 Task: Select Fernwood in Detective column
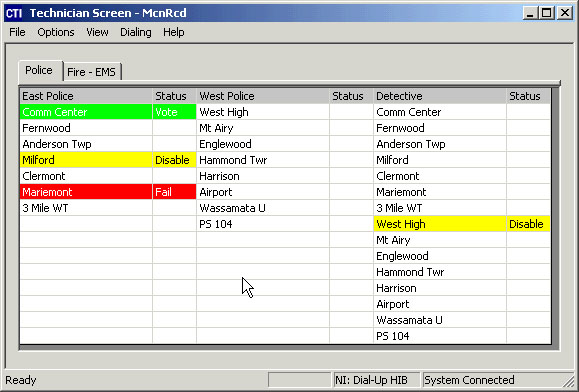coord(440,128)
